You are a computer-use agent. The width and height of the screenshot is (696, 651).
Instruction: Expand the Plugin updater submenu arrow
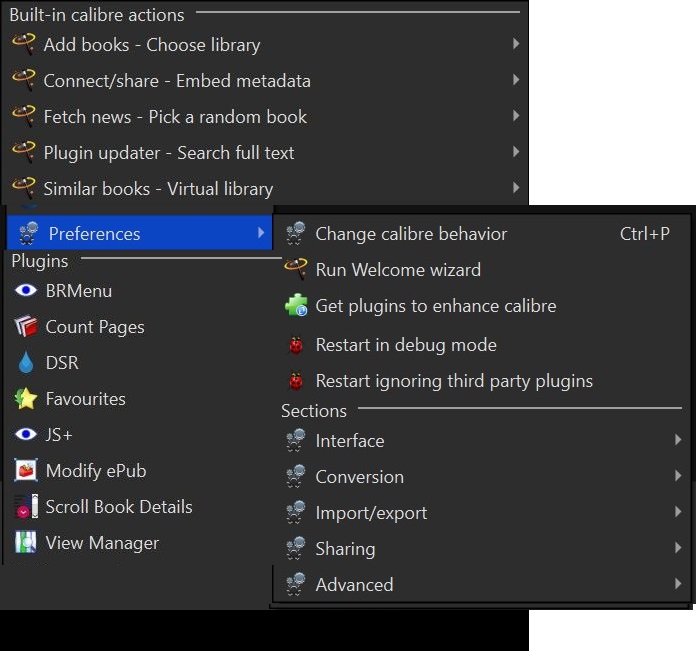[515, 152]
